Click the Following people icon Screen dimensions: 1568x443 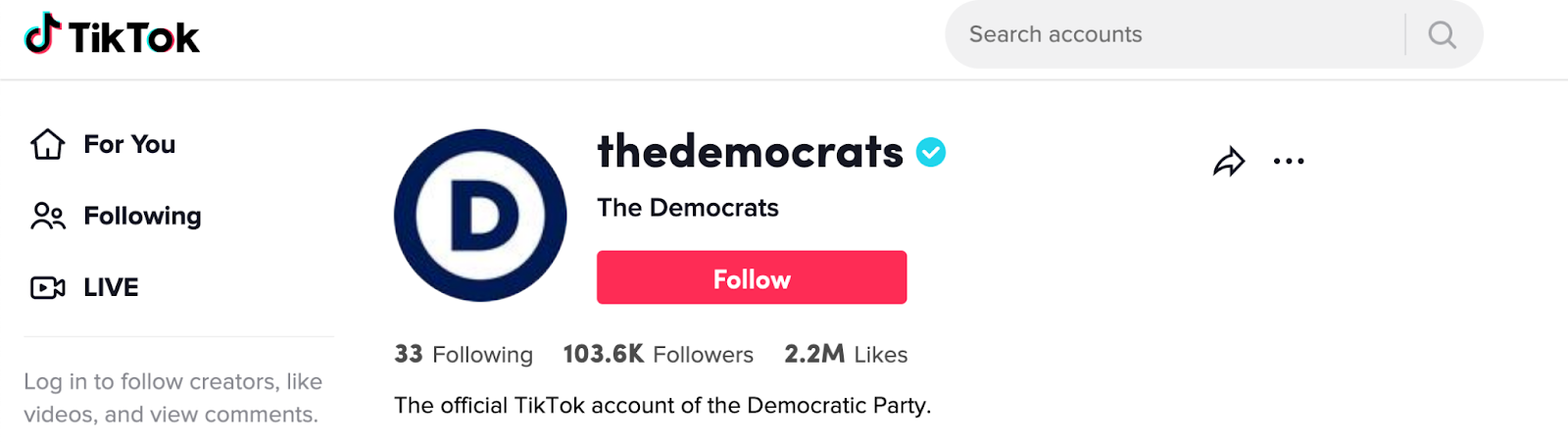[47, 216]
